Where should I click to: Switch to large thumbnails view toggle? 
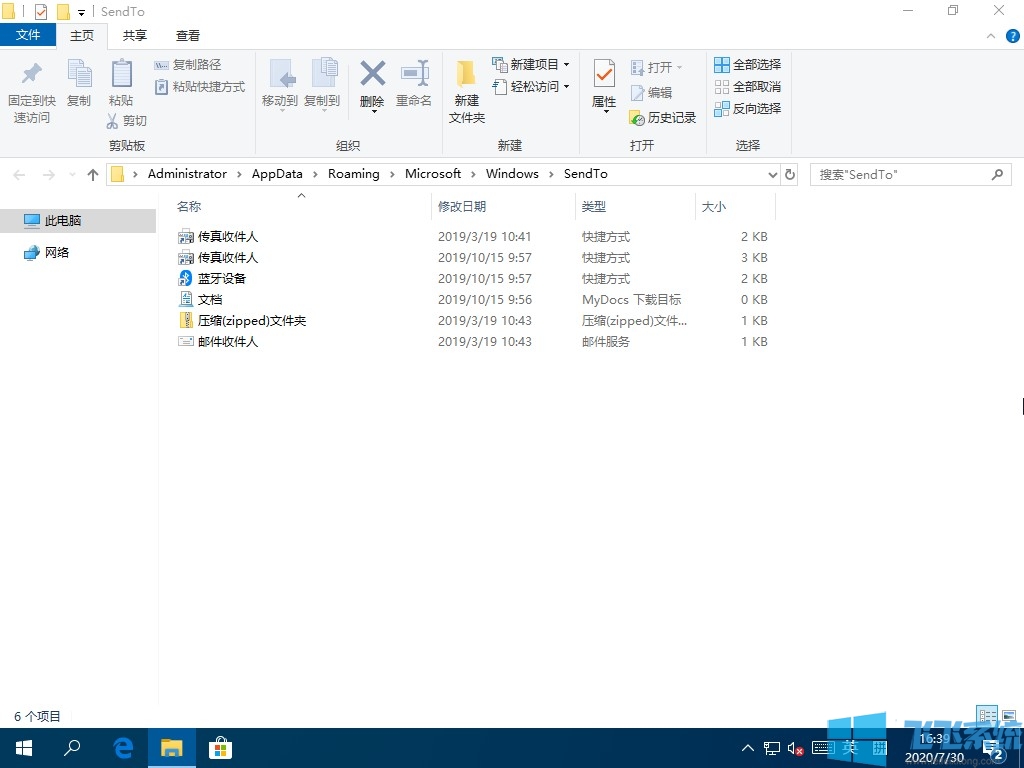click(x=1009, y=716)
